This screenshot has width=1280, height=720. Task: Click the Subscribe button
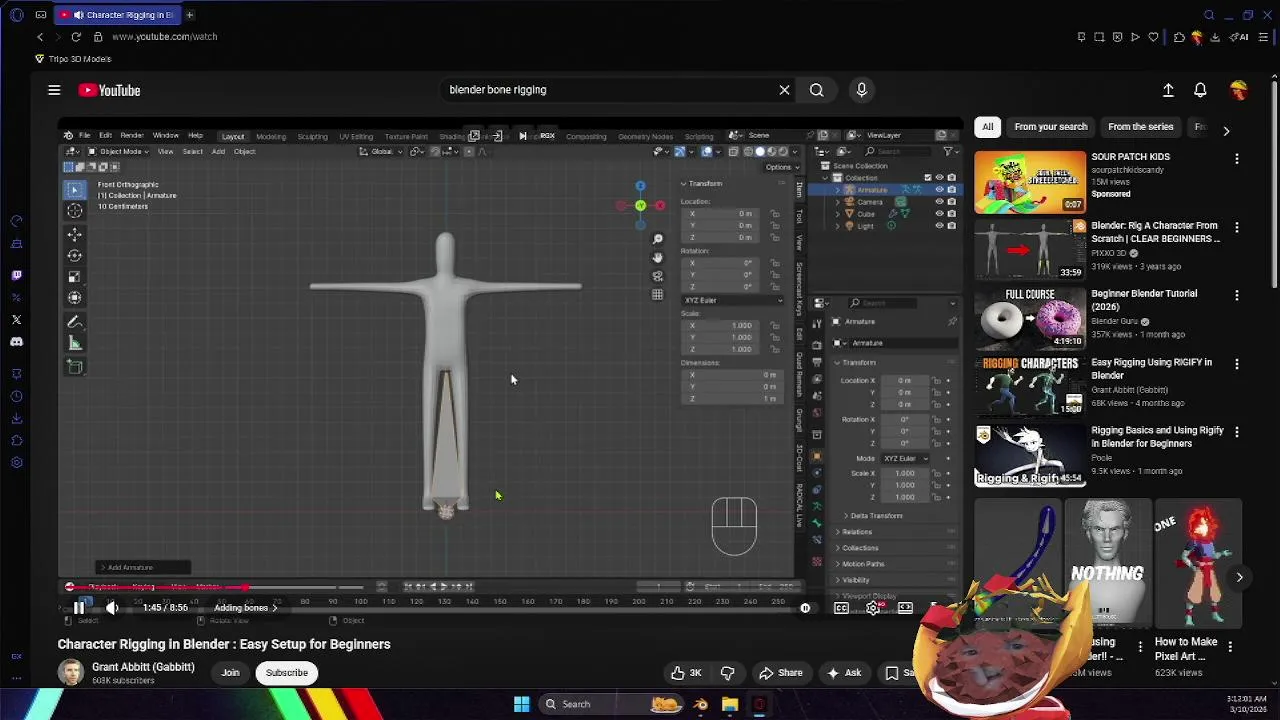[287, 673]
